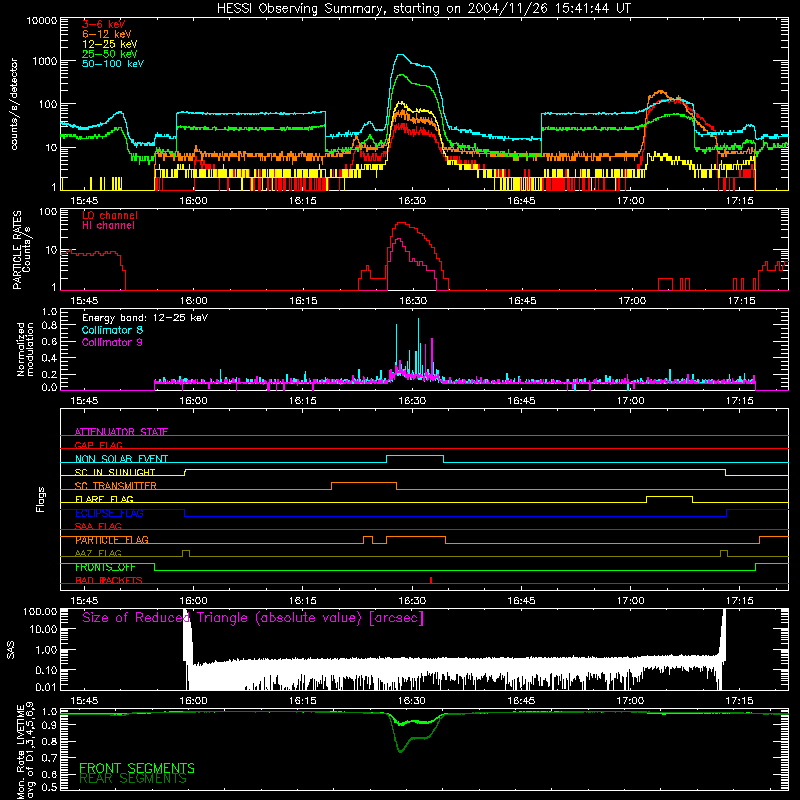Select the ECLIPSE FLAG label
Viewport: 800px width, 800px height.
click(109, 513)
